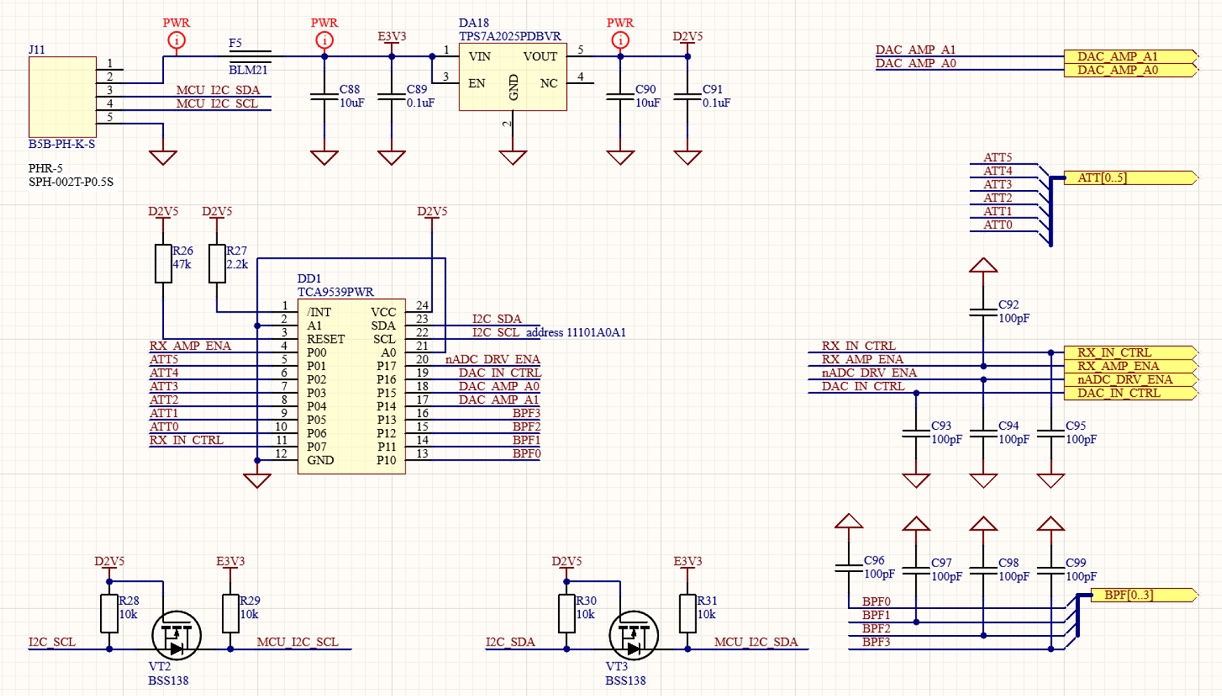This screenshot has height=696, width=1222.
Task: Select the TPS7A2025PDBVR regulator DA18
Action: coord(512,76)
